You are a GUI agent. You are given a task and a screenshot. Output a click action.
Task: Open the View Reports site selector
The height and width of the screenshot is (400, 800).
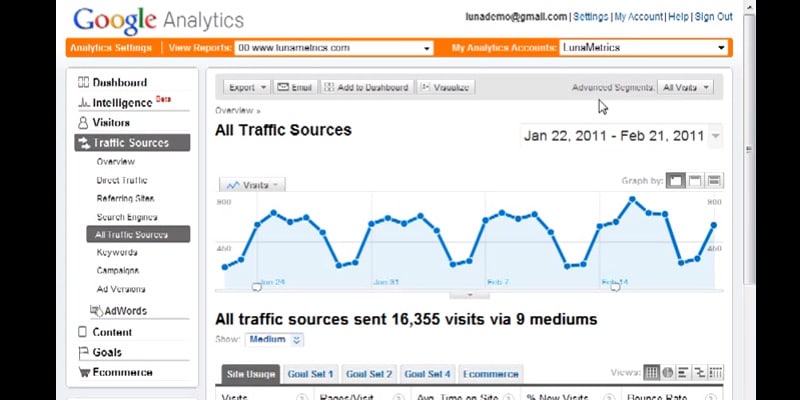click(x=334, y=48)
